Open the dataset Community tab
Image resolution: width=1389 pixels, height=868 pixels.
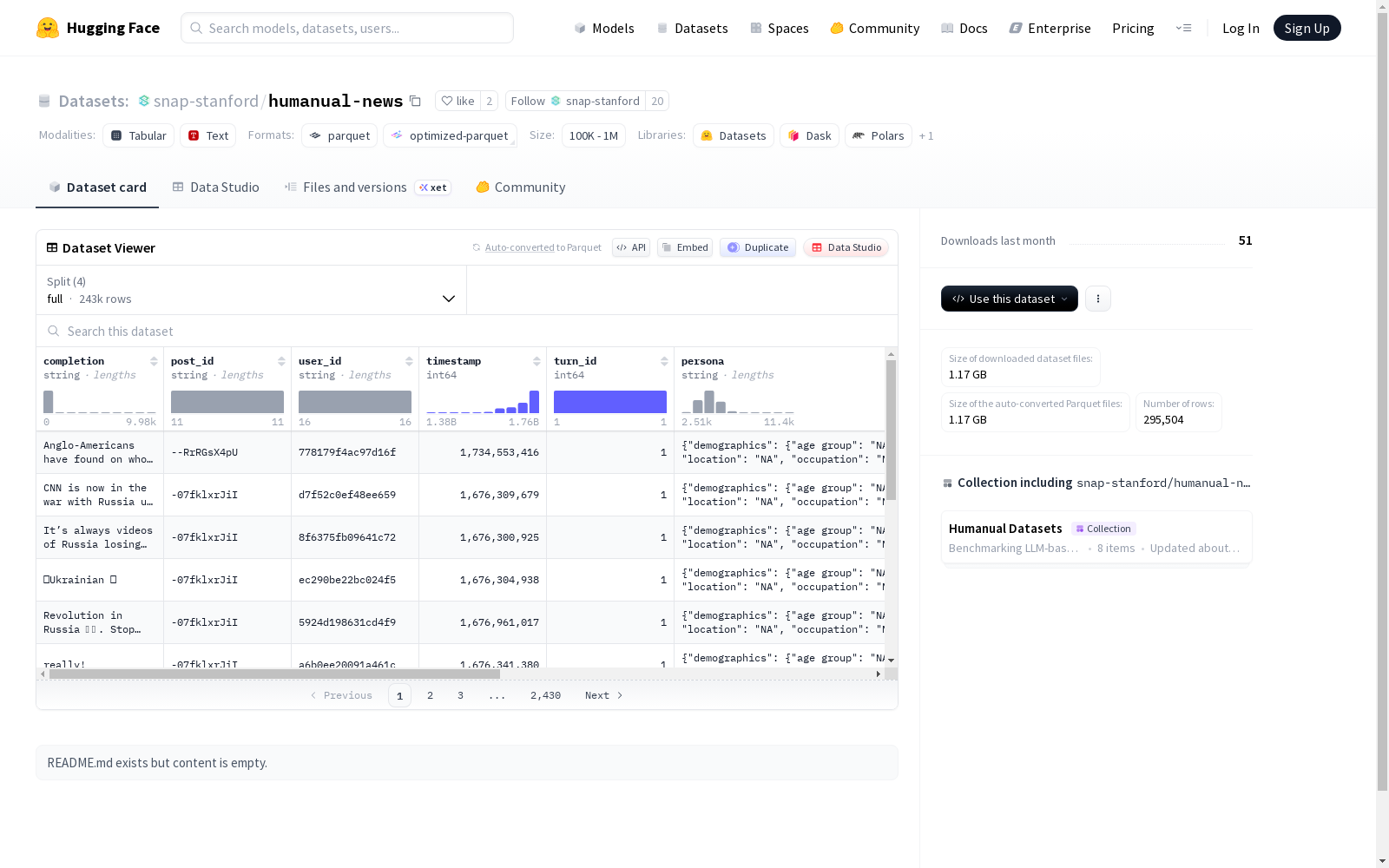coord(521,187)
